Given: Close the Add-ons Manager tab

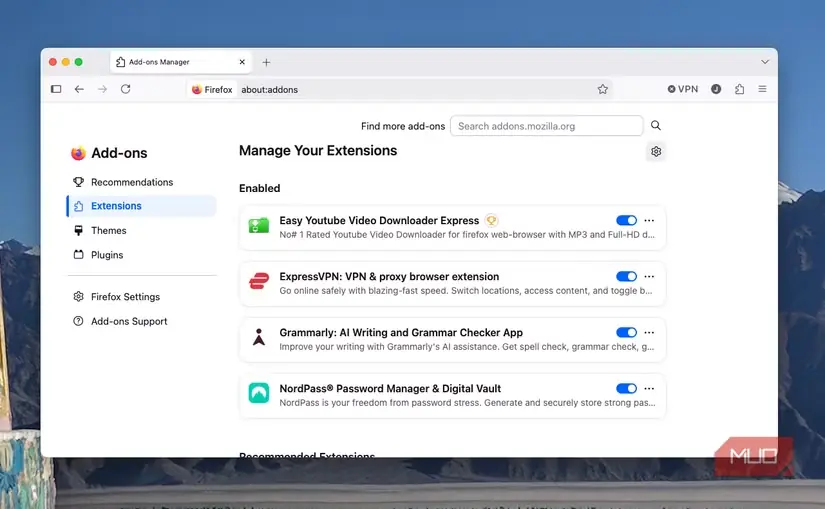Looking at the screenshot, I should coord(242,62).
